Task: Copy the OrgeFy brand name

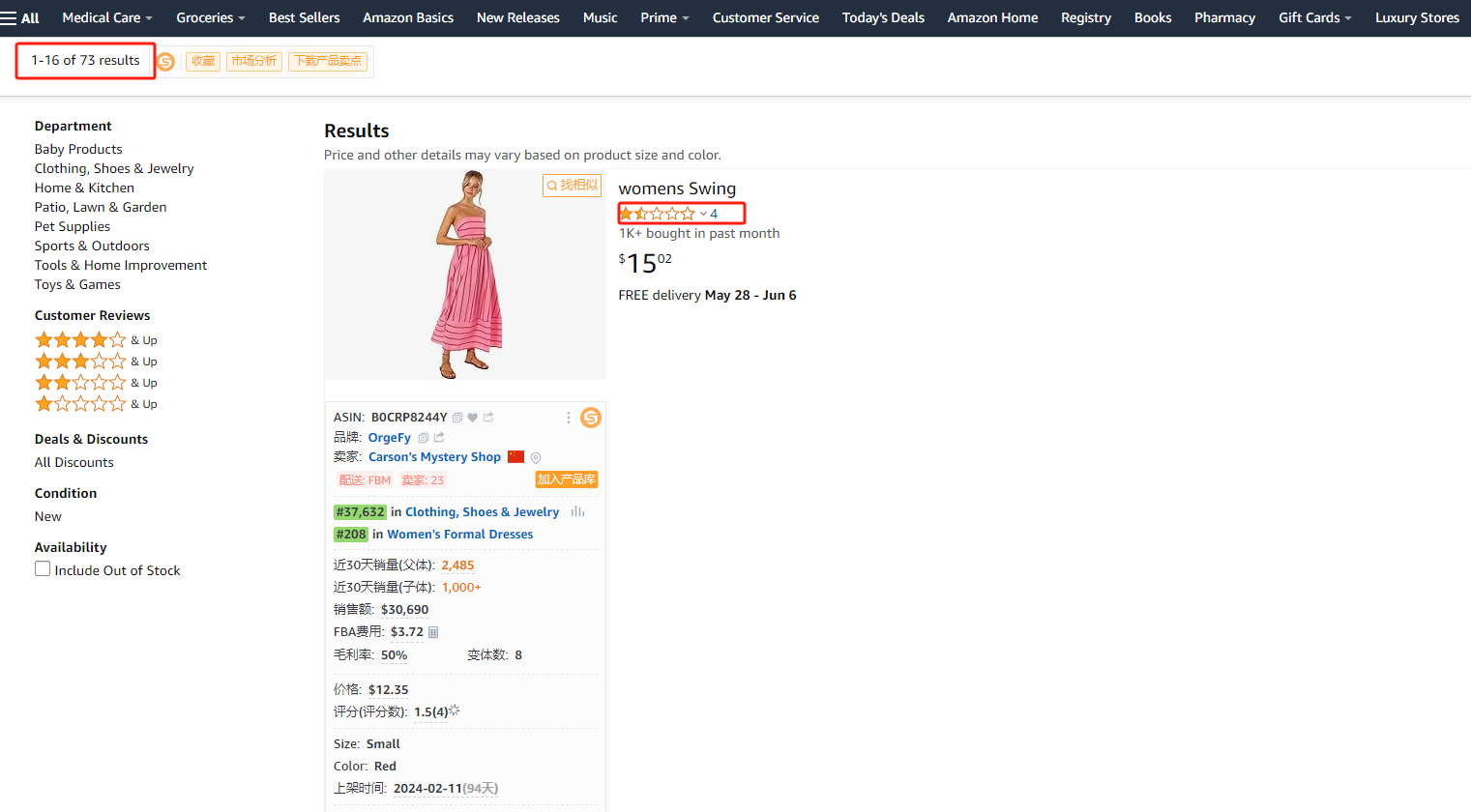Action: (423, 438)
